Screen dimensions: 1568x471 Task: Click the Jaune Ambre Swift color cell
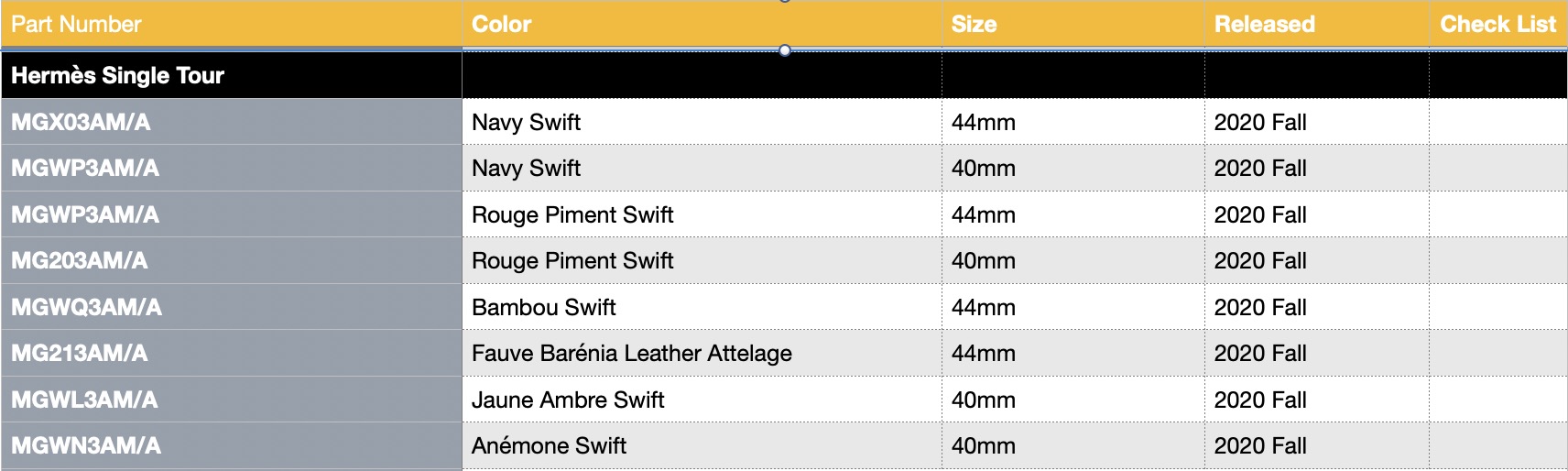[702, 400]
